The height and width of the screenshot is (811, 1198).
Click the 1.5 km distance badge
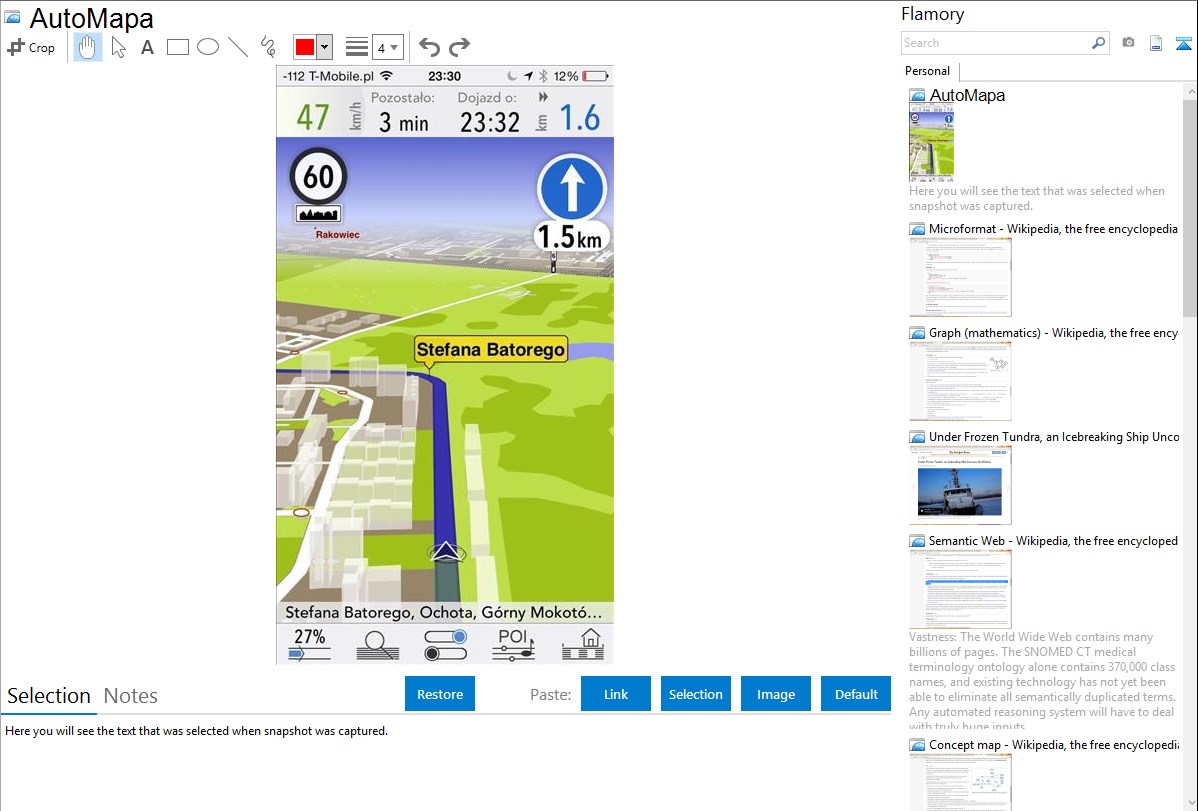570,237
